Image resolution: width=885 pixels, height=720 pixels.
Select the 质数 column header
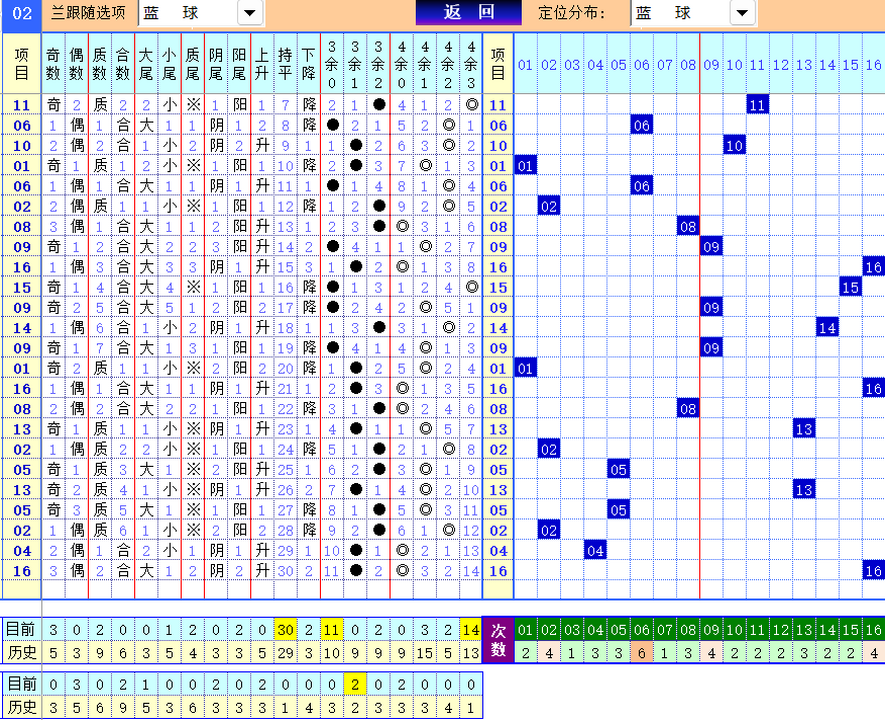(100, 63)
